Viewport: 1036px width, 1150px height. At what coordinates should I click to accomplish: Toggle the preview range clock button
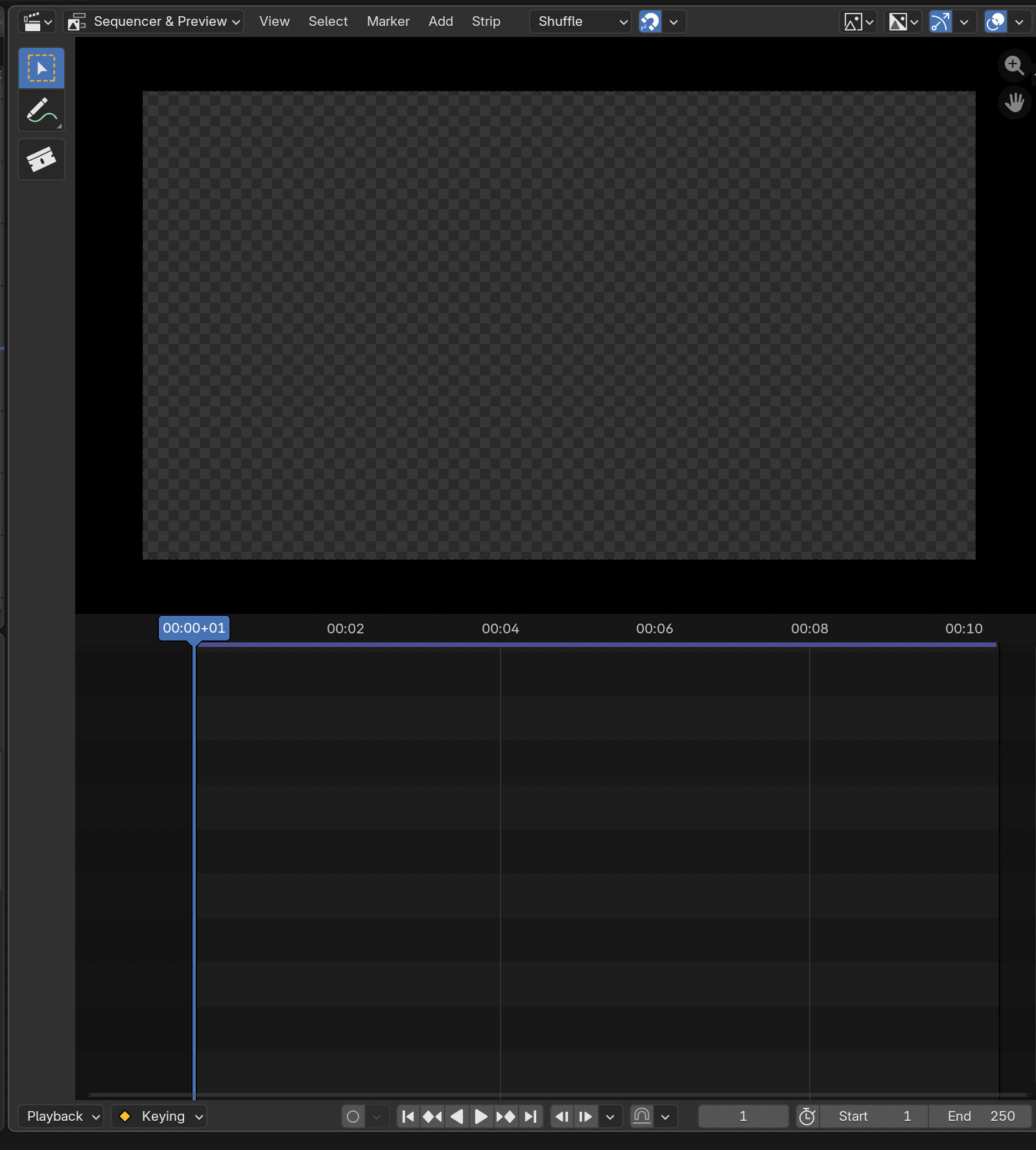pos(808,1116)
